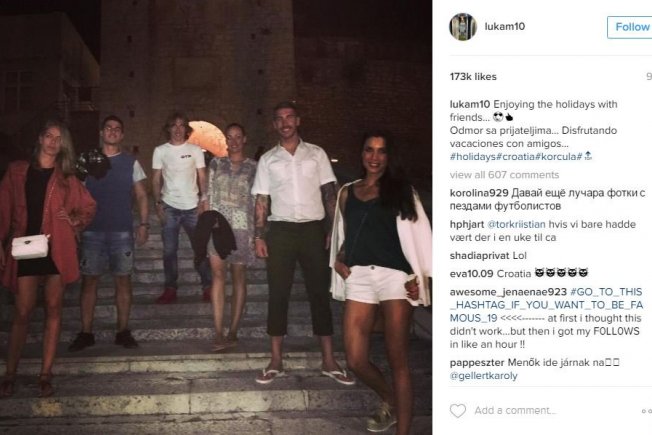Image resolution: width=652 pixels, height=435 pixels.
Task: Open the #korcula hashtag
Action: tap(558, 157)
